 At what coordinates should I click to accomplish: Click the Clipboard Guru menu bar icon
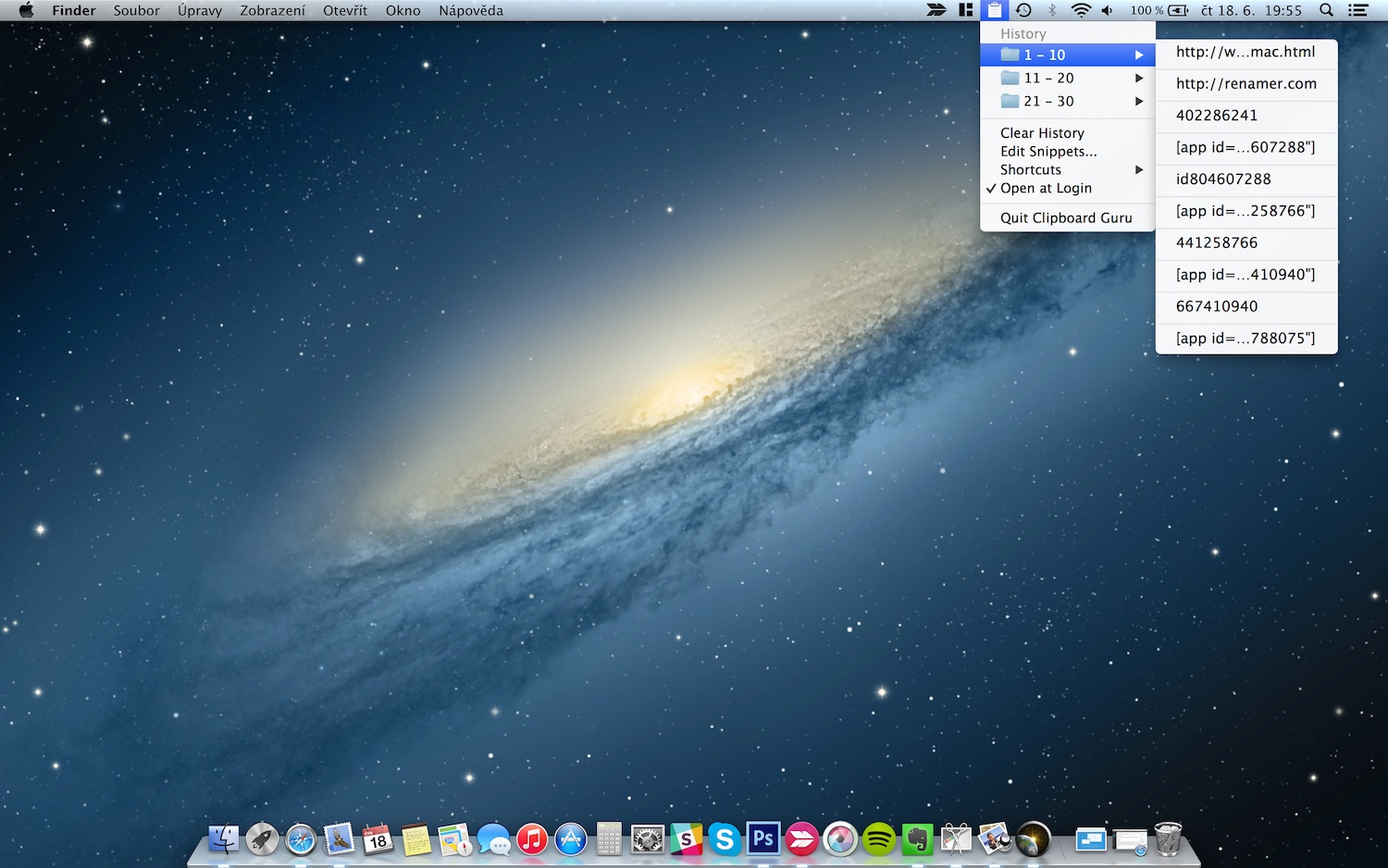click(994, 10)
